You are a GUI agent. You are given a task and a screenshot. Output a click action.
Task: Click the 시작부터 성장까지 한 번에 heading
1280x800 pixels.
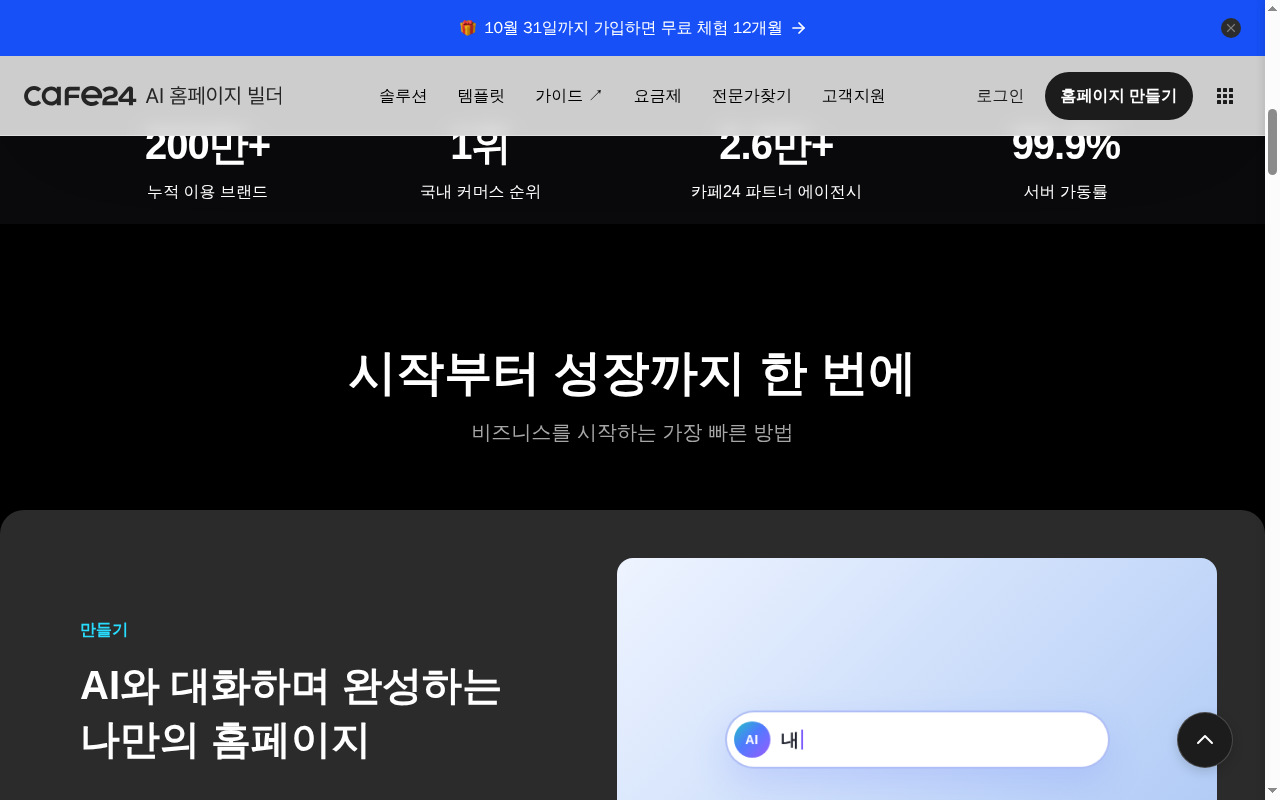[631, 374]
